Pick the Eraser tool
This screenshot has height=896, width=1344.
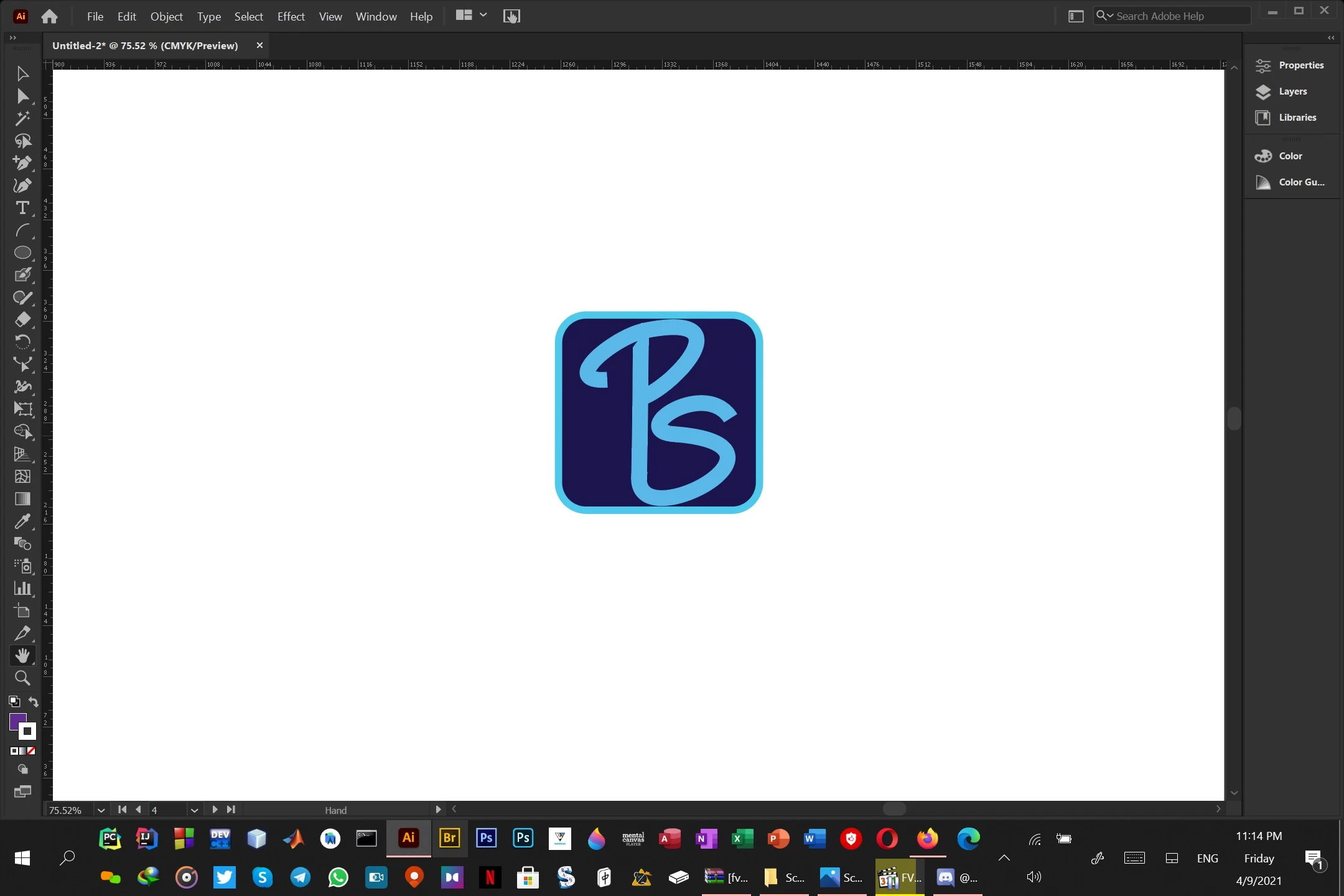pos(22,320)
